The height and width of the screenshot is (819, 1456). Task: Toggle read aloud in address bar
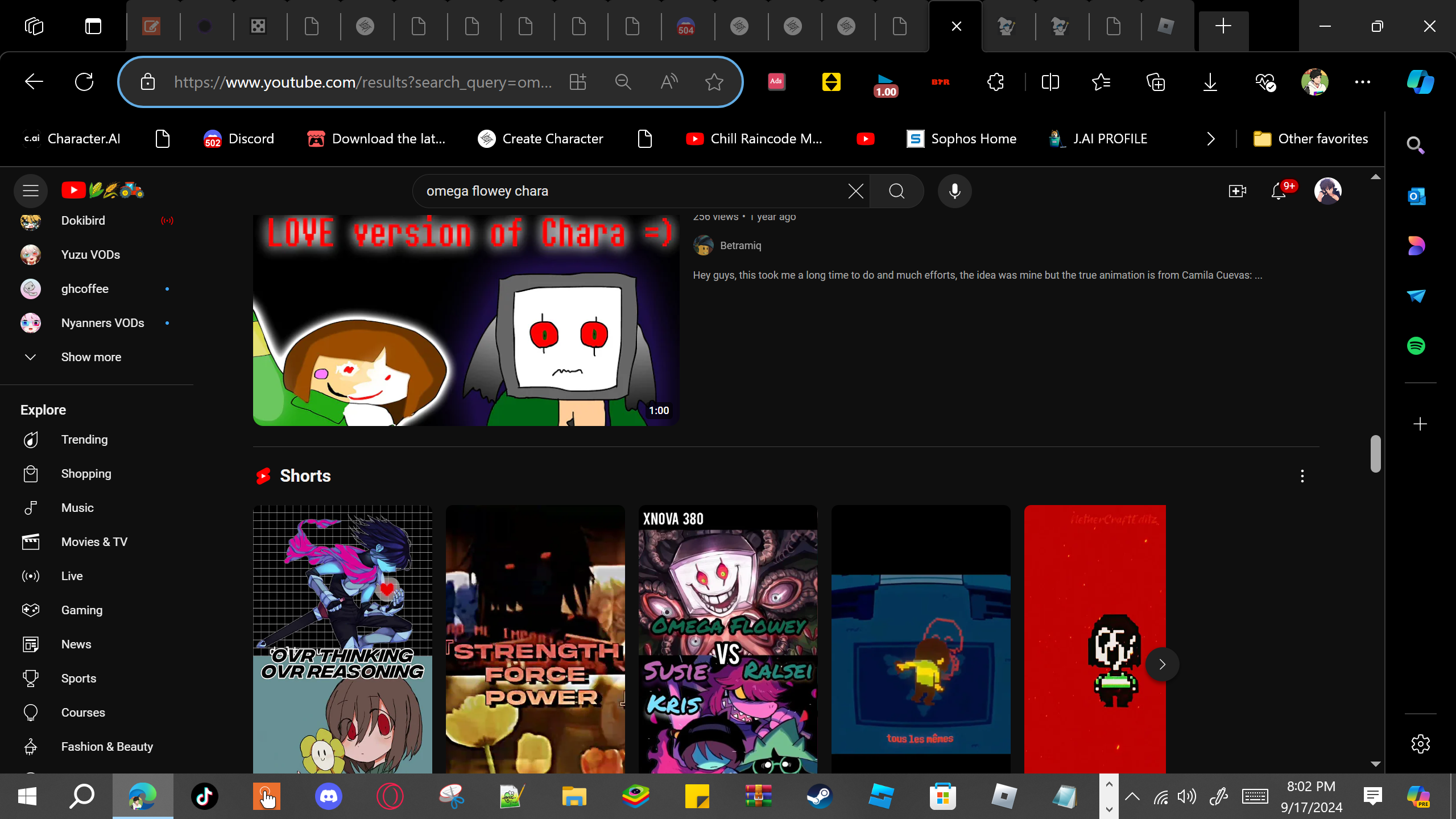[669, 82]
